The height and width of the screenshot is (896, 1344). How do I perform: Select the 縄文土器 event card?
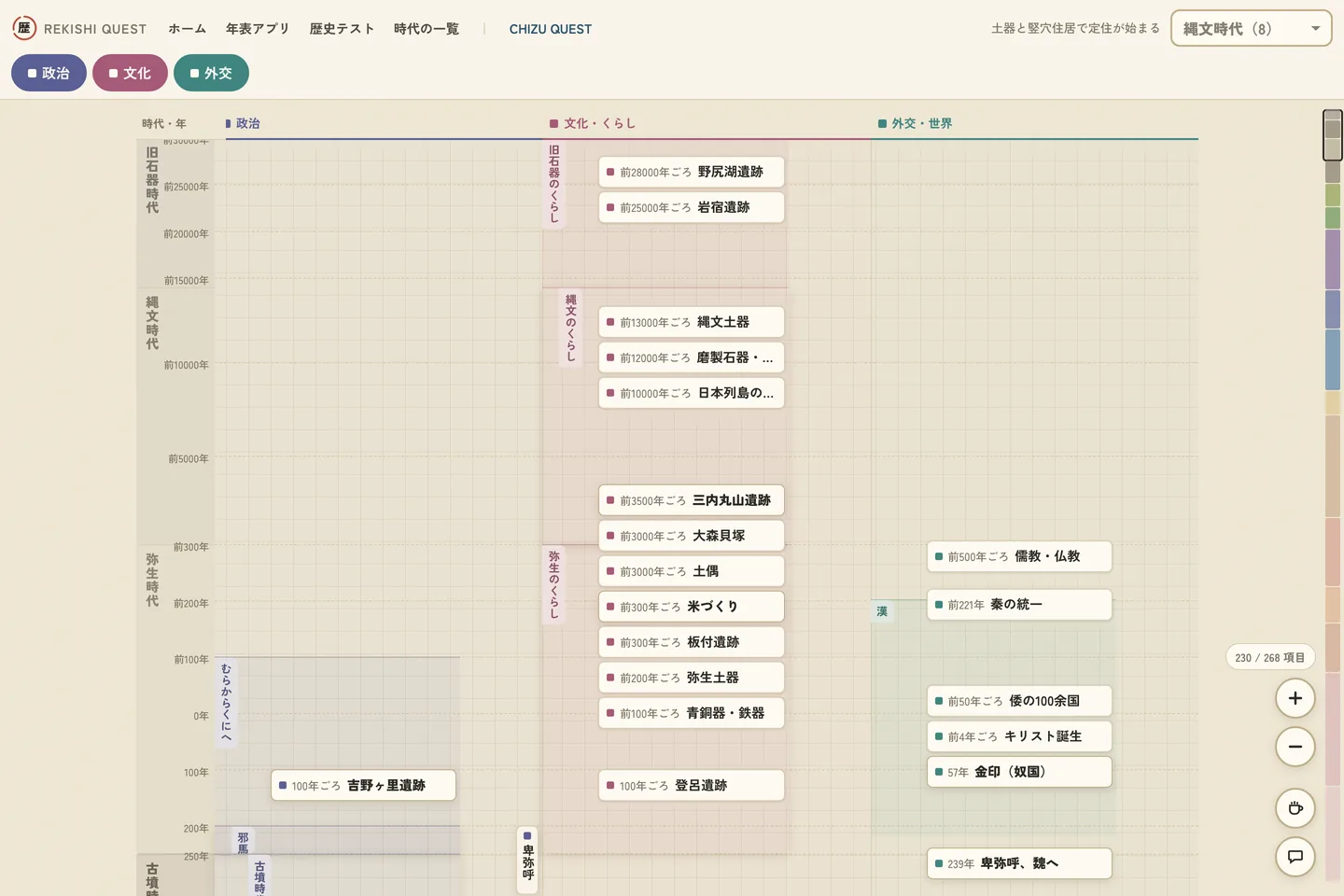click(x=691, y=322)
